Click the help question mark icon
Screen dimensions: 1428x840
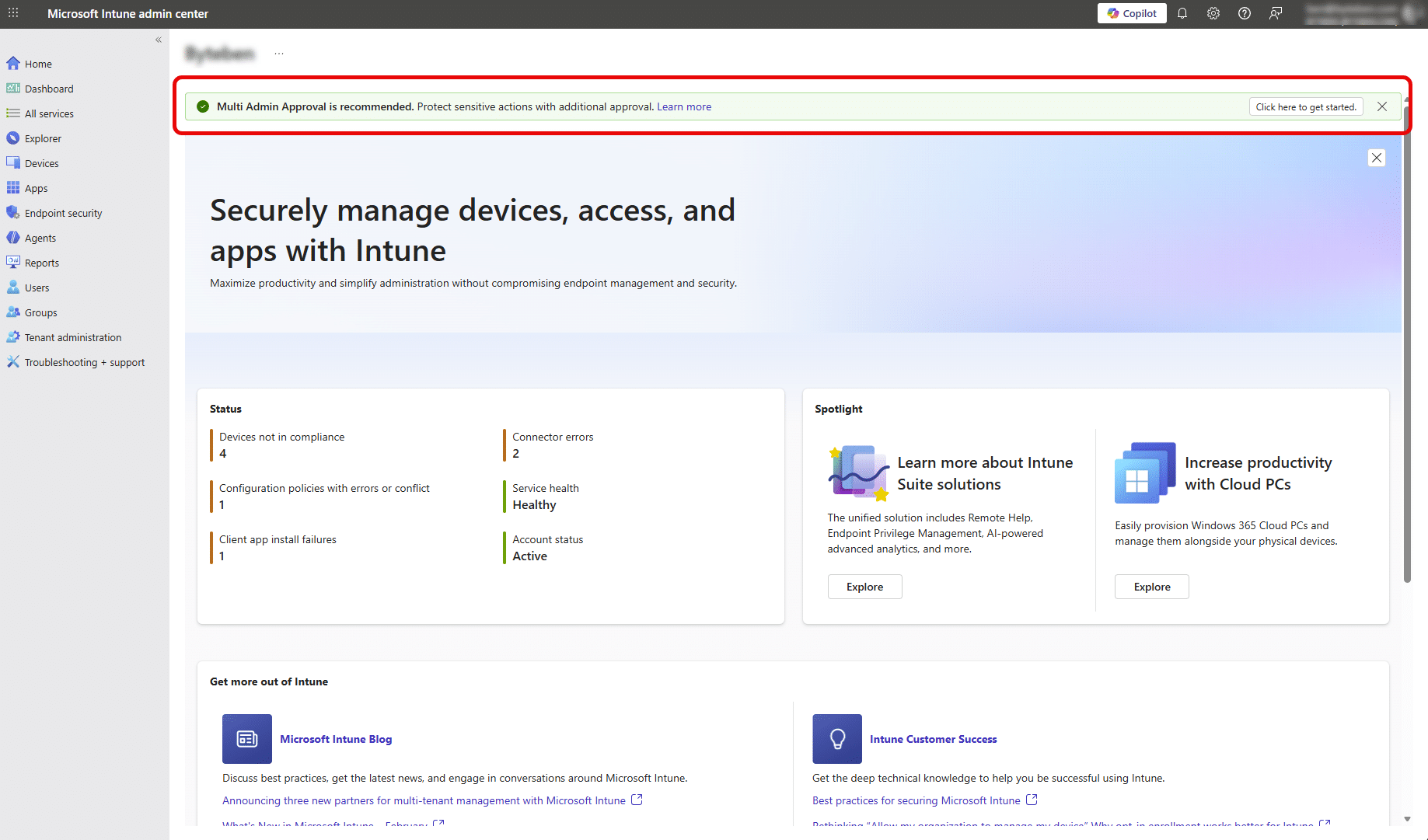point(1245,13)
